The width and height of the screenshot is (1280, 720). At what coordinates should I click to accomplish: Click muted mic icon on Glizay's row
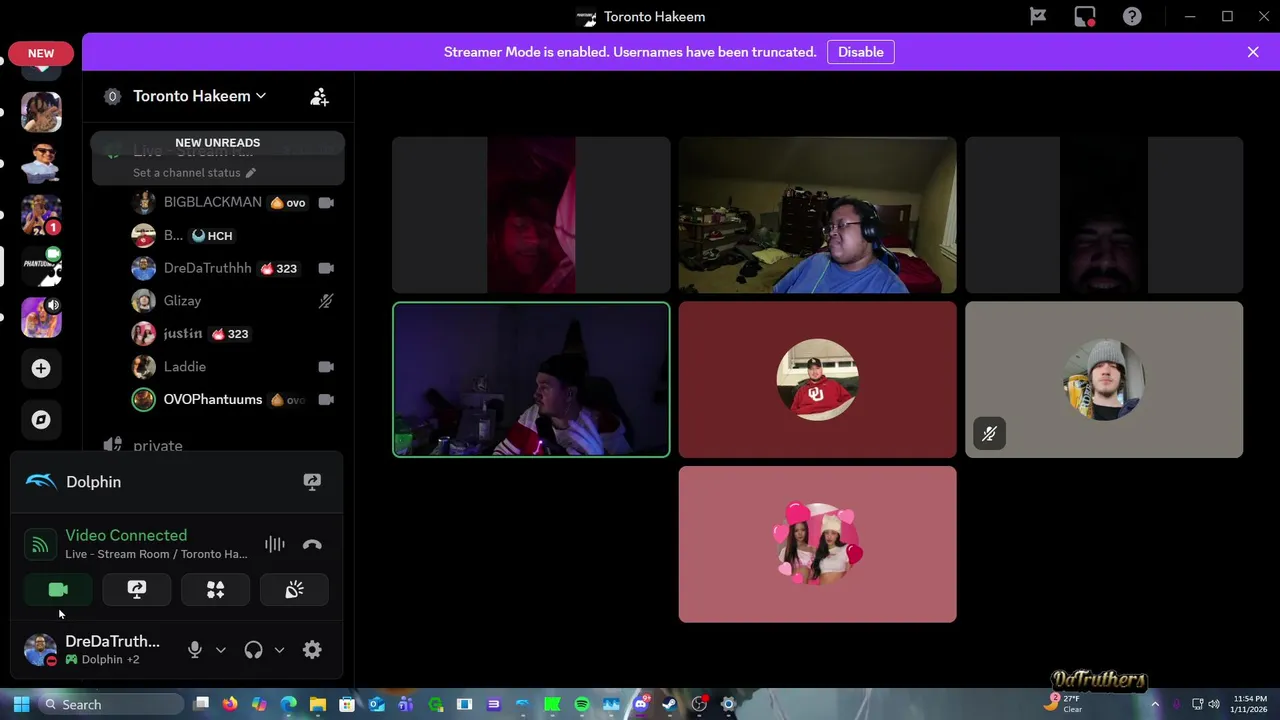pos(326,301)
